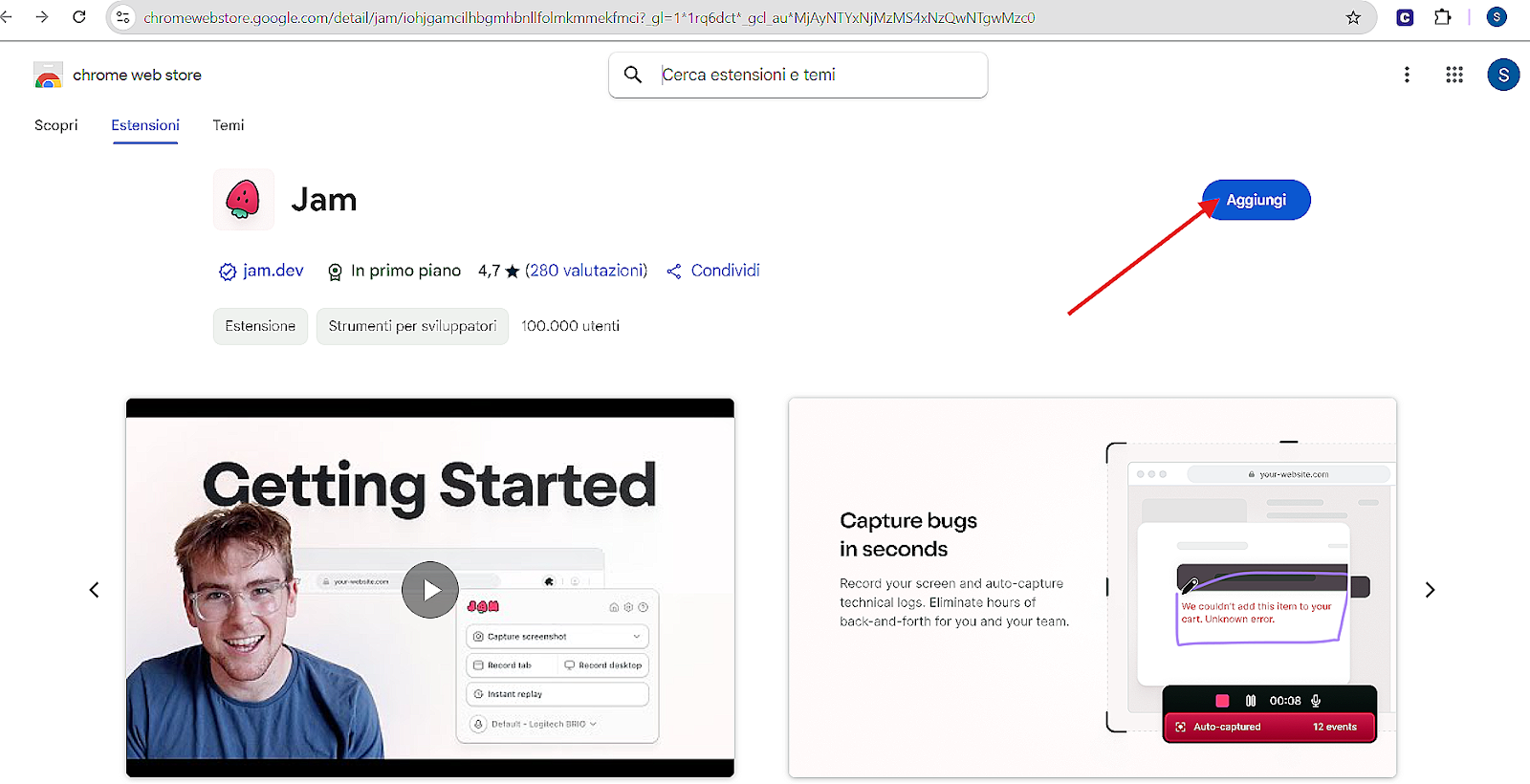
Task: Click the Aggiungi button
Action: 1257,200
